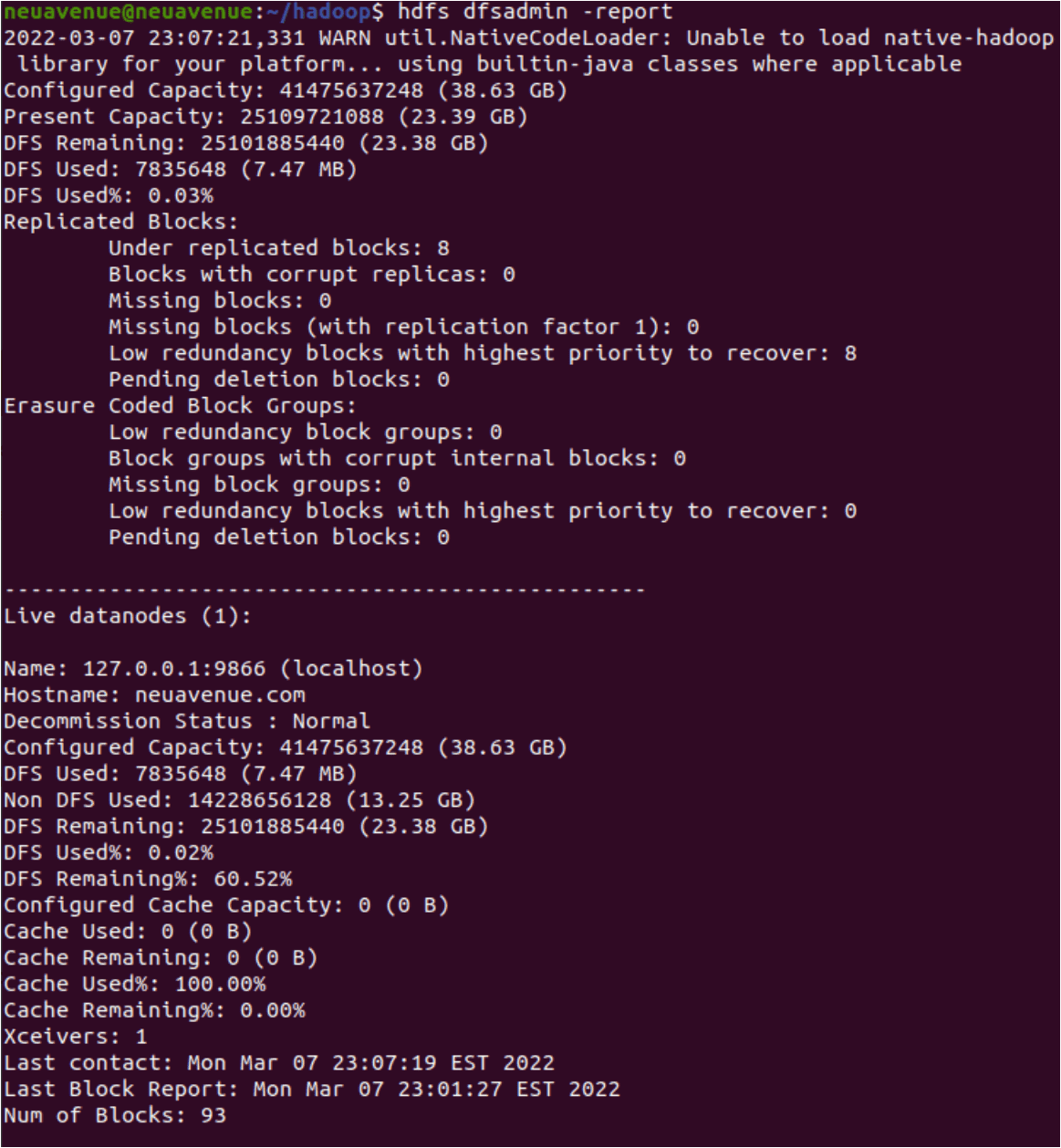The width and height of the screenshot is (1061, 1148).
Task: Click the Replicated Blocks heading
Action: pyautogui.click(x=120, y=222)
